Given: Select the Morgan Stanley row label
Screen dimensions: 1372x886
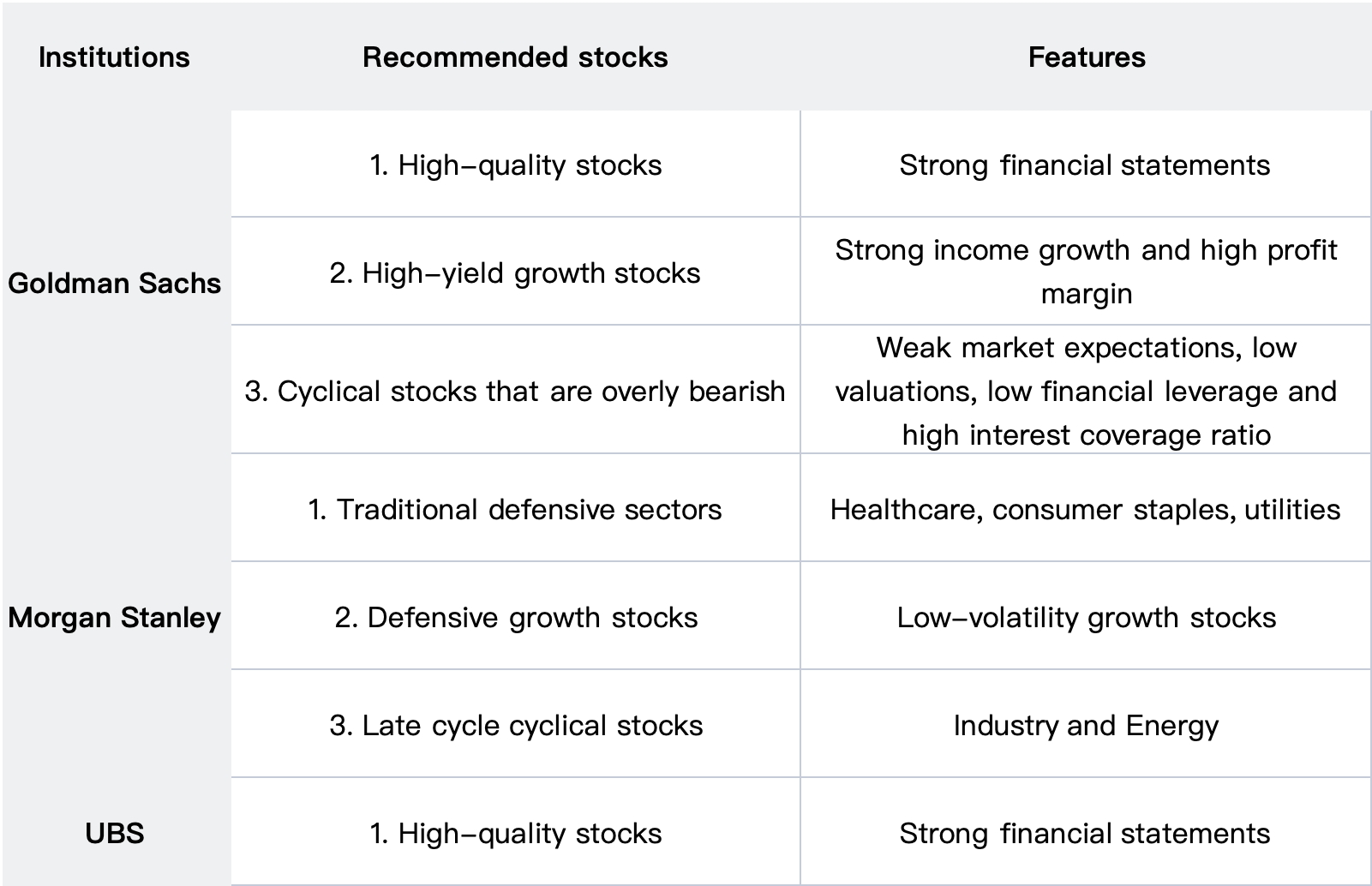Looking at the screenshot, I should [115, 617].
